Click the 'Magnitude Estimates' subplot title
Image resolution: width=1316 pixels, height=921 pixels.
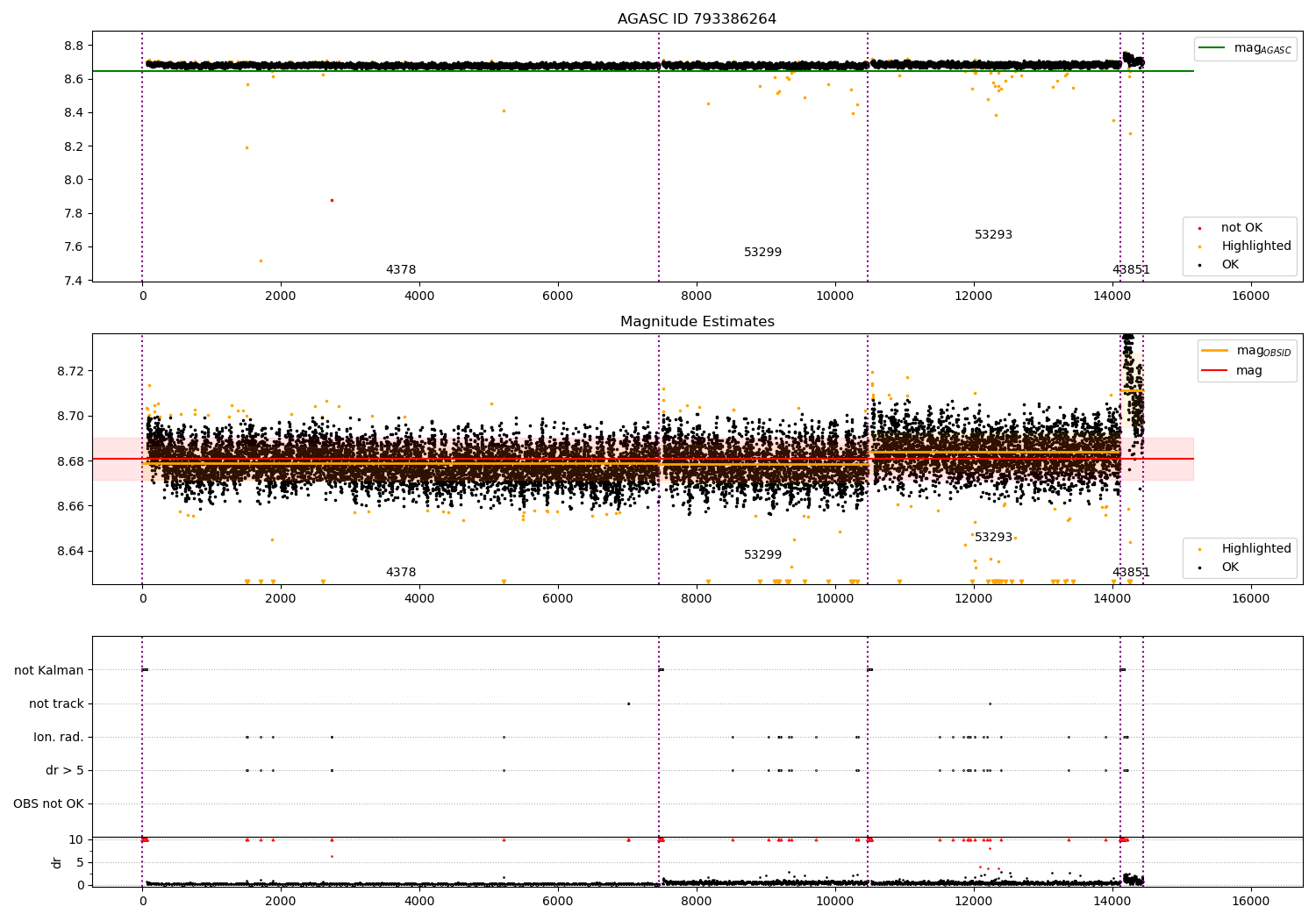(697, 322)
